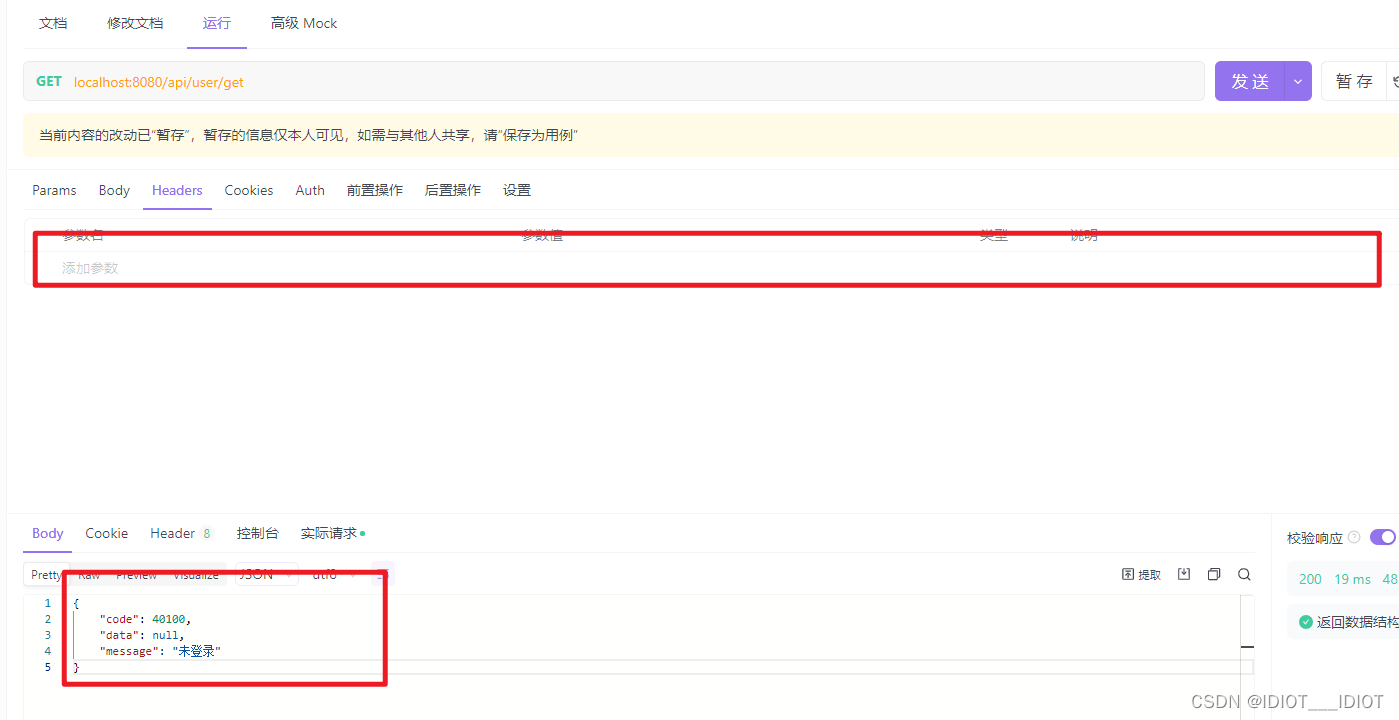Click the 暂存 button
The width and height of the screenshot is (1399, 720).
1355,81
